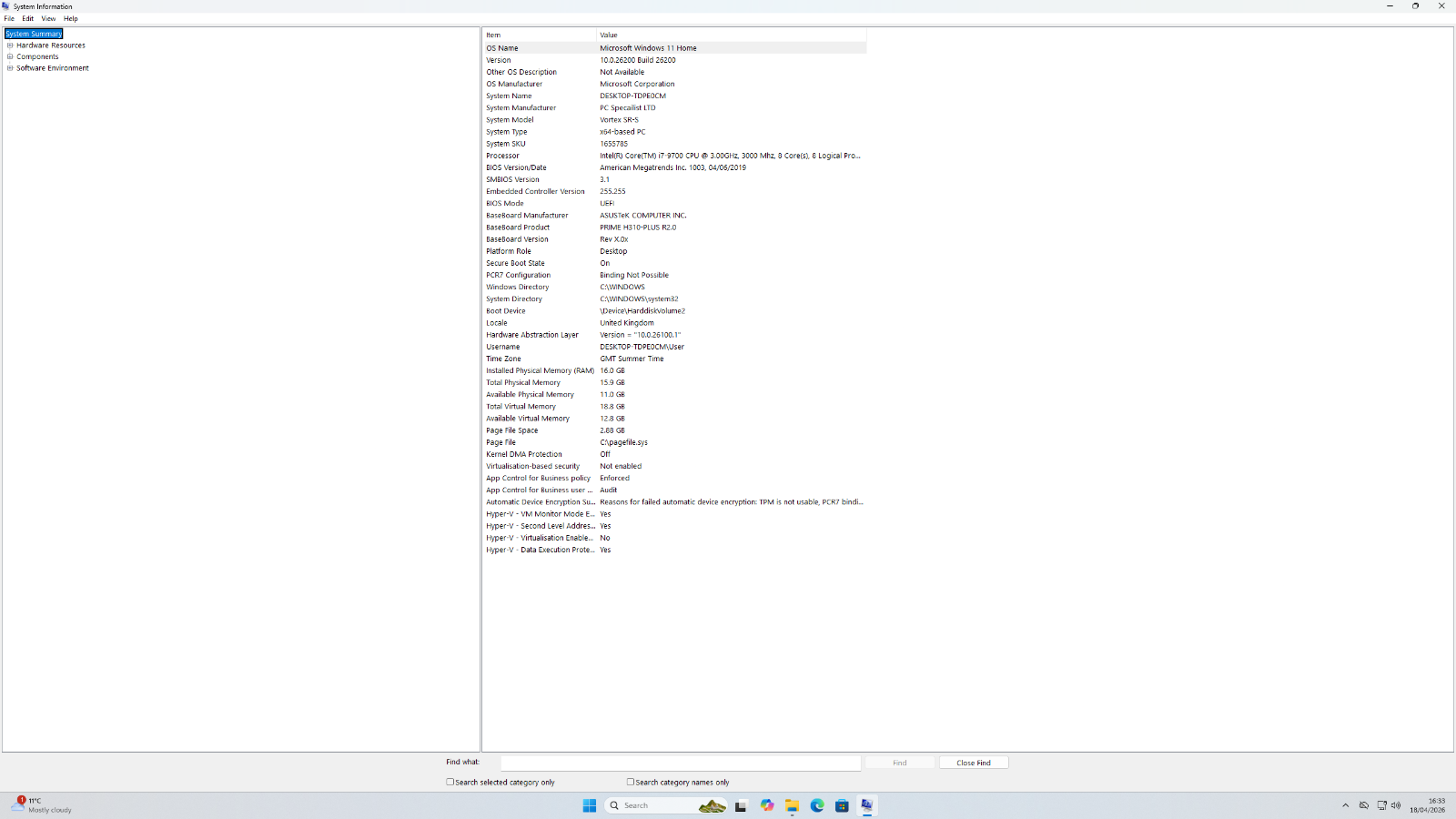
Task: Expand the Hardware Resources tree node
Action: click(x=10, y=45)
